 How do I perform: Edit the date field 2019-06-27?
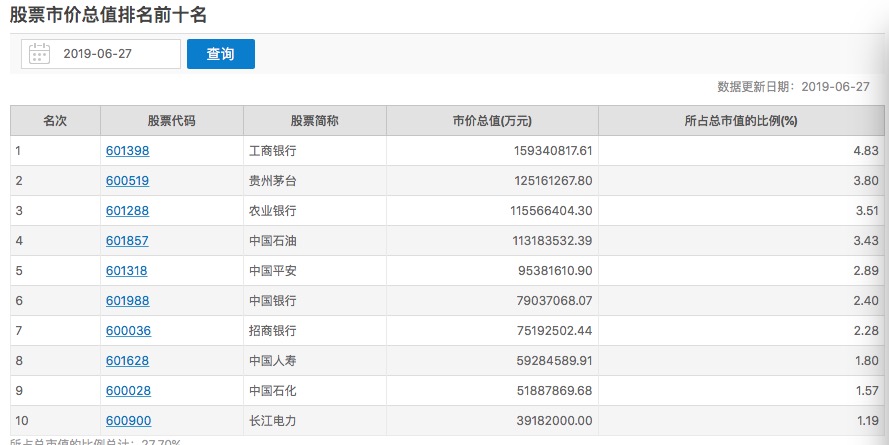tap(101, 54)
